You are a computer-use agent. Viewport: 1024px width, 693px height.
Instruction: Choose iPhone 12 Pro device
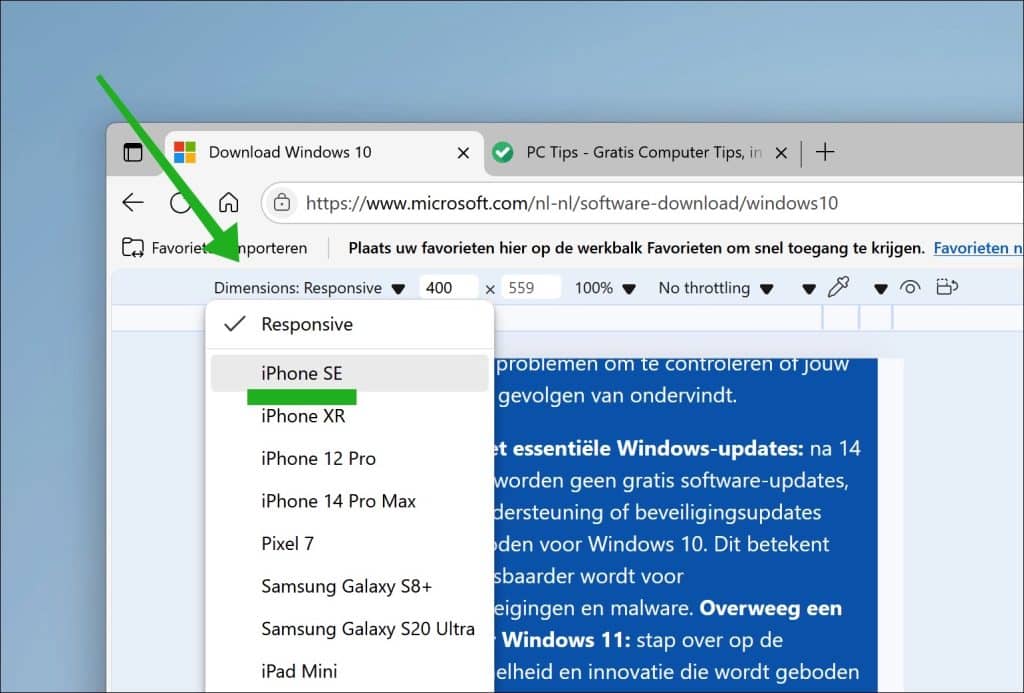(349, 459)
